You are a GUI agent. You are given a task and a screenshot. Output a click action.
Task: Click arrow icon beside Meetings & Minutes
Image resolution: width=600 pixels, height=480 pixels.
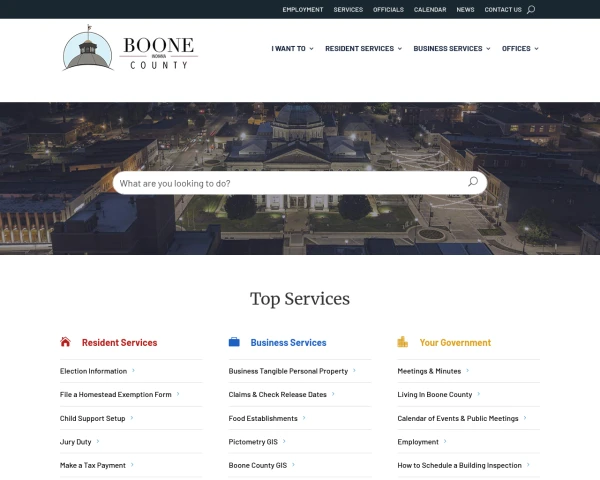pos(468,371)
